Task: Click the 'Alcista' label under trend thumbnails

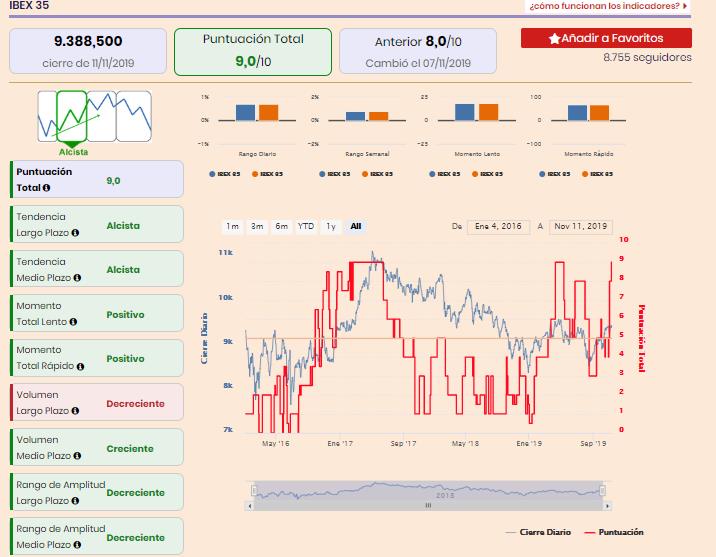Action: 74,152
